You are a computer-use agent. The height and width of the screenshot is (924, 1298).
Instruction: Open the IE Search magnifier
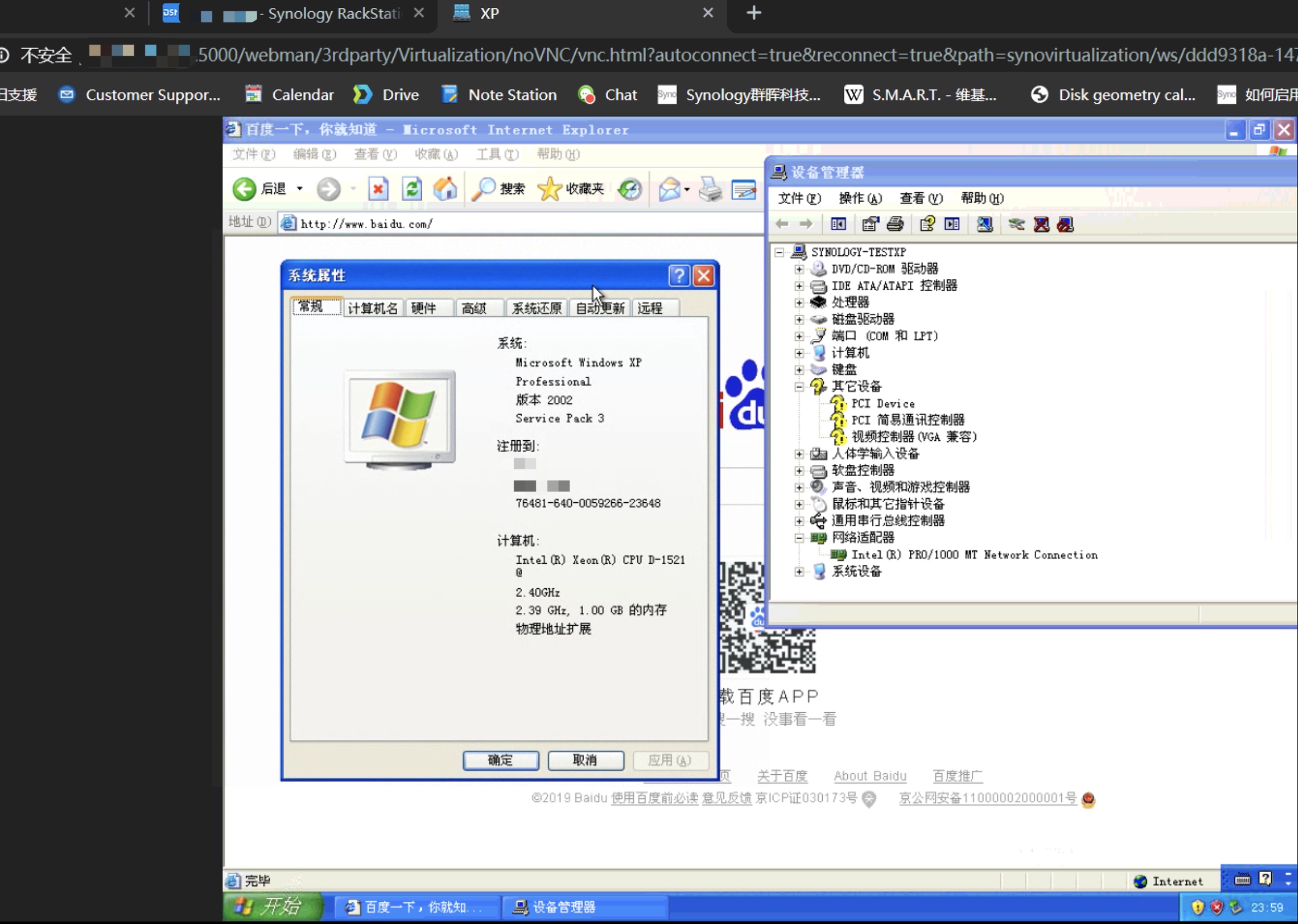tap(484, 189)
